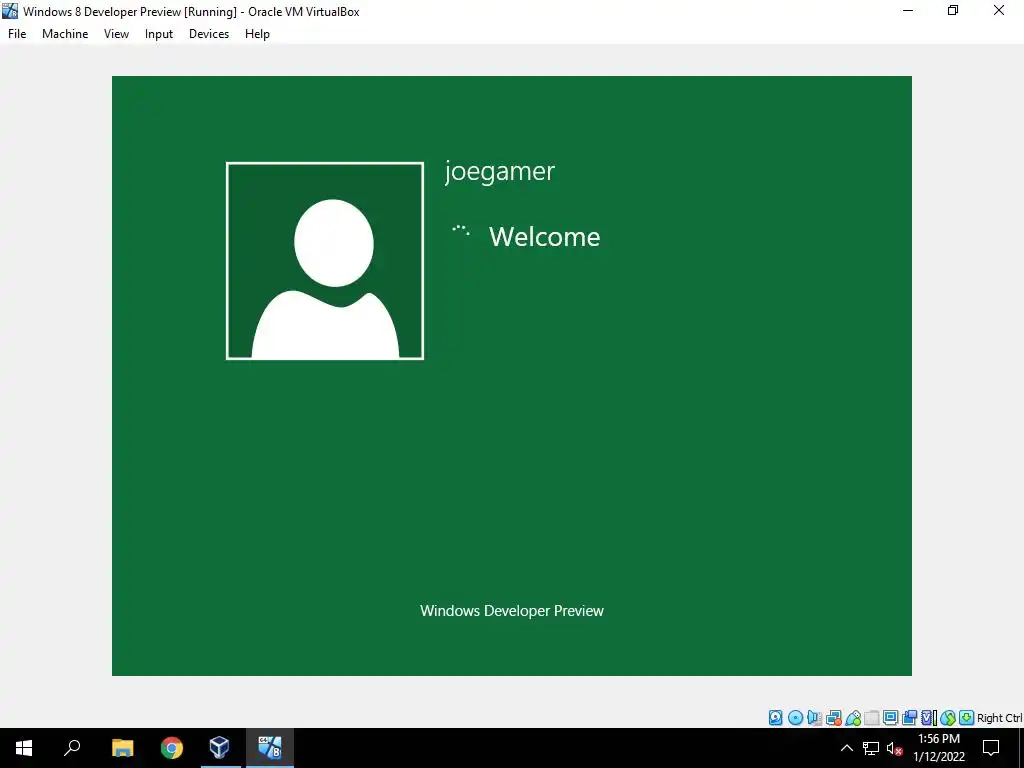This screenshot has width=1024, height=768.
Task: Click the Windows Developer Preview label
Action: [511, 611]
